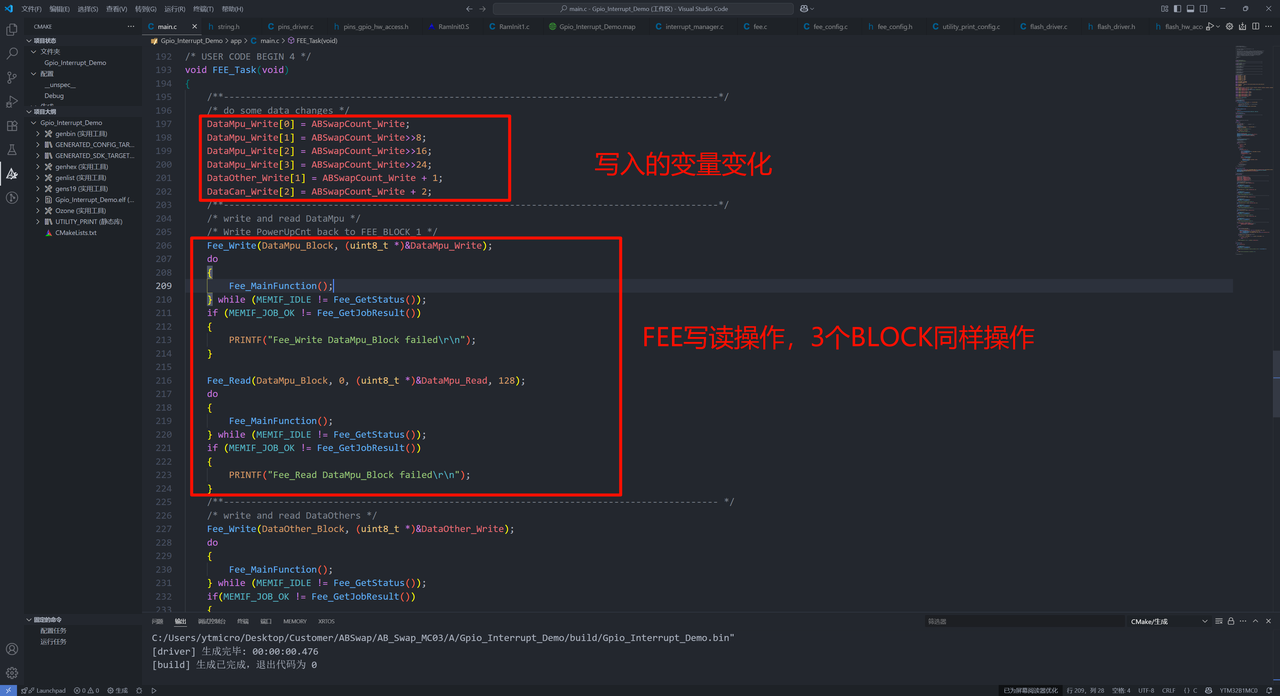Click the 配置任务 pinned command
Image resolution: width=1280 pixels, height=696 pixels.
[x=53, y=631]
